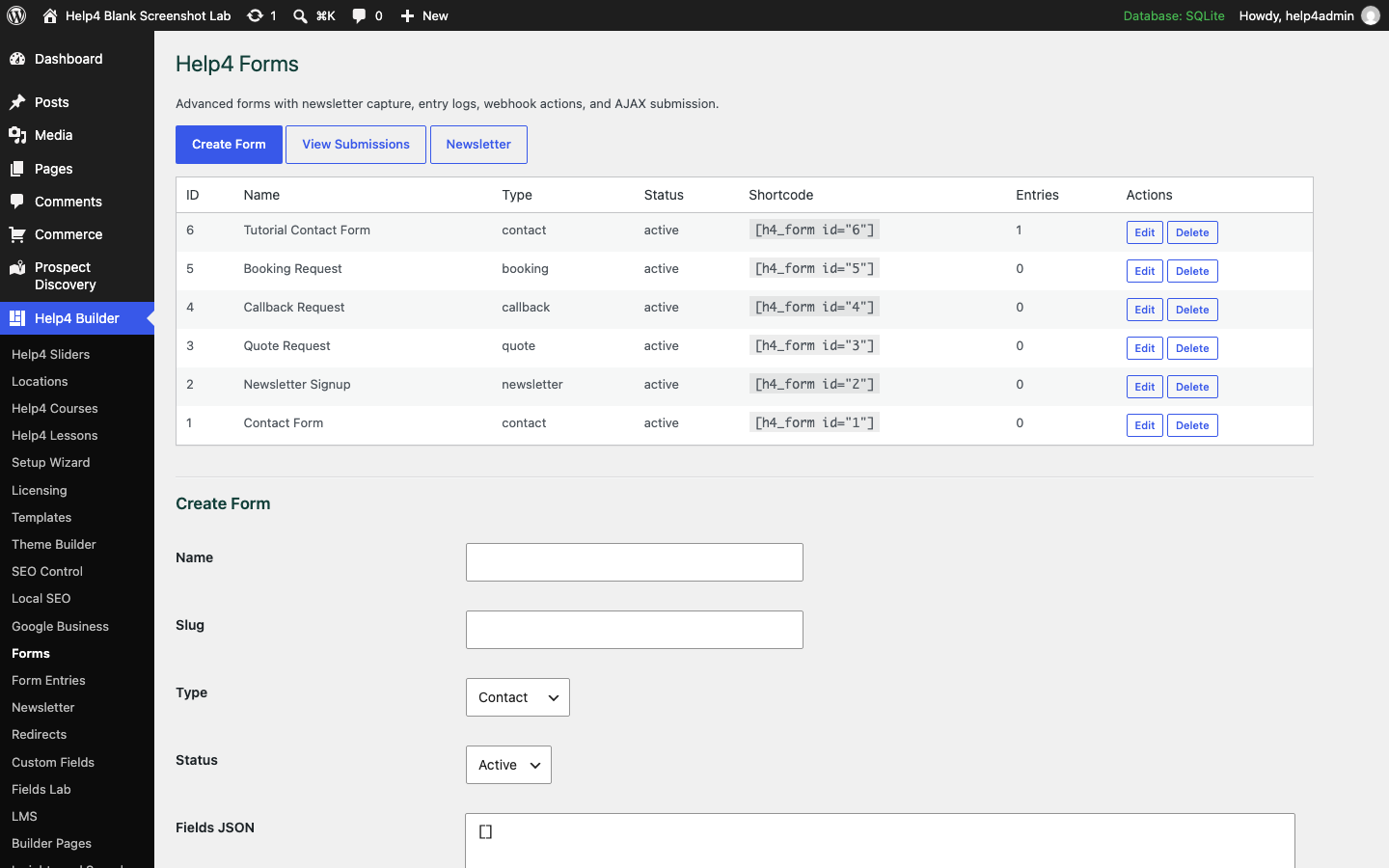
Task: Open Licensing in the sidebar
Action: coord(40,490)
